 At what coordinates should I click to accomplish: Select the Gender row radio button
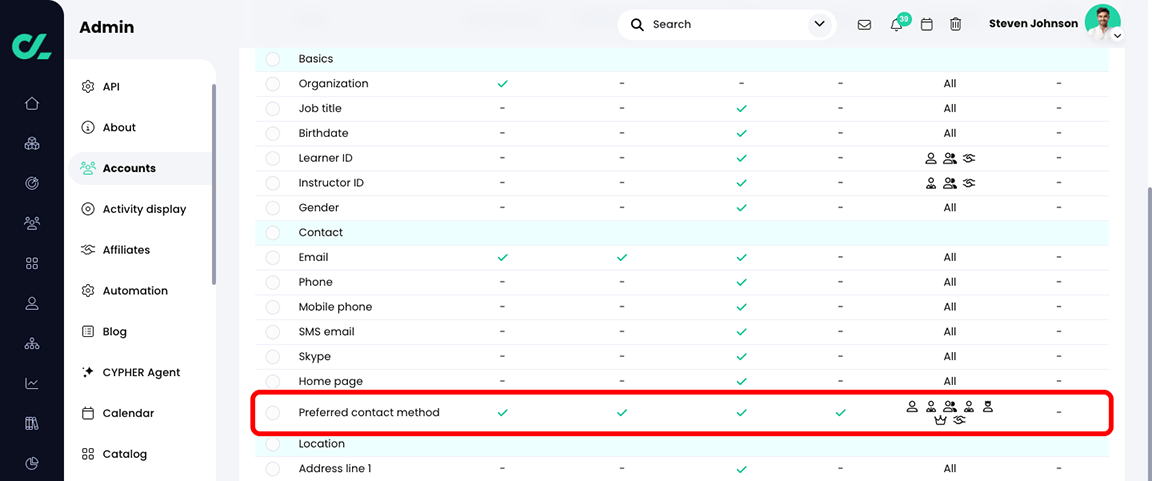[x=273, y=208]
